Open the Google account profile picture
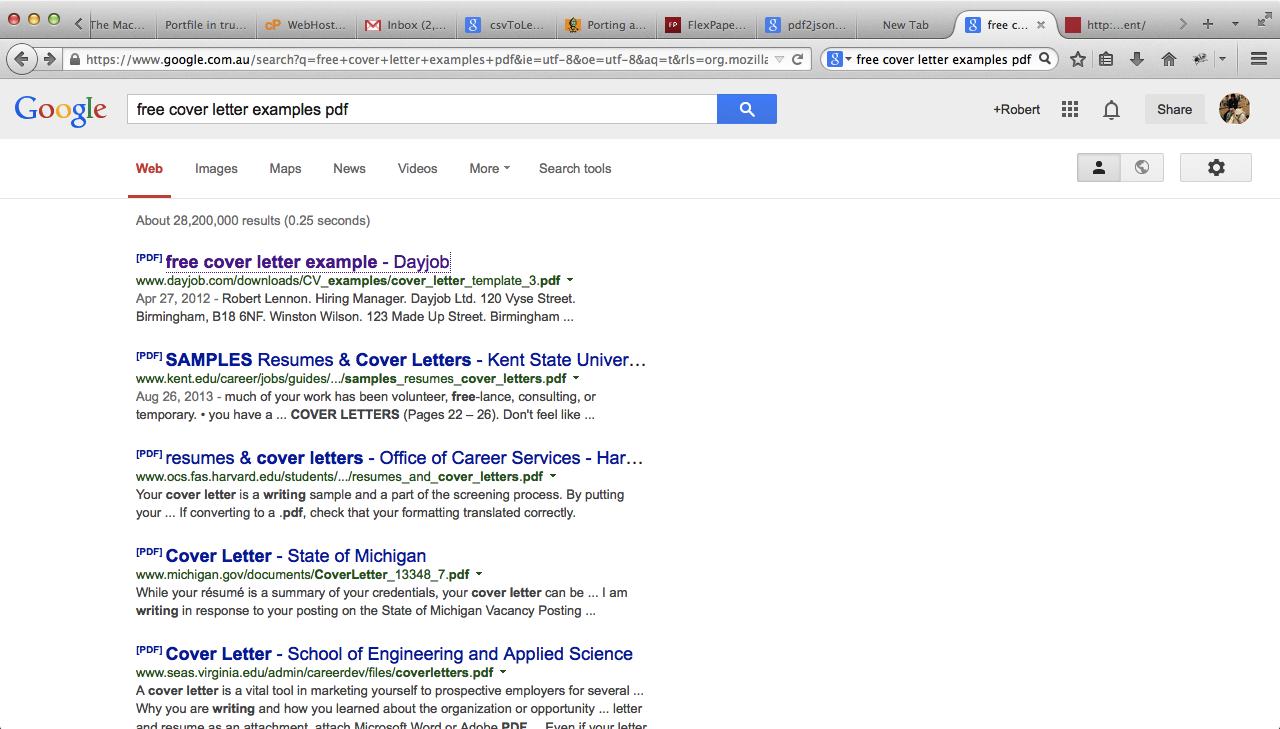Viewport: 1280px width, 729px height. (x=1235, y=109)
